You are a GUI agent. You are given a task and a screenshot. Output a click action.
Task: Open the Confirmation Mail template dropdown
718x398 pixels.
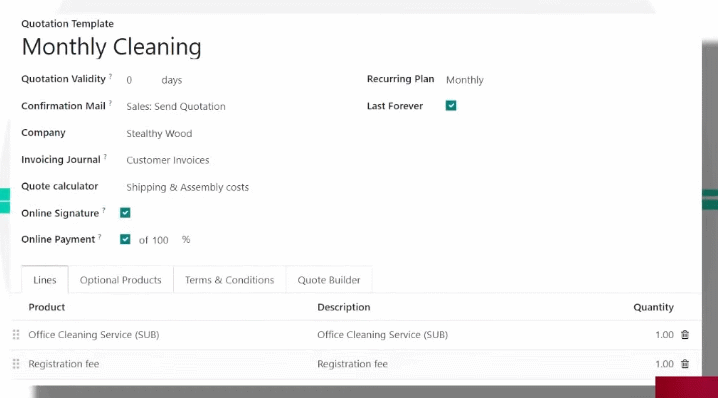click(x=176, y=107)
